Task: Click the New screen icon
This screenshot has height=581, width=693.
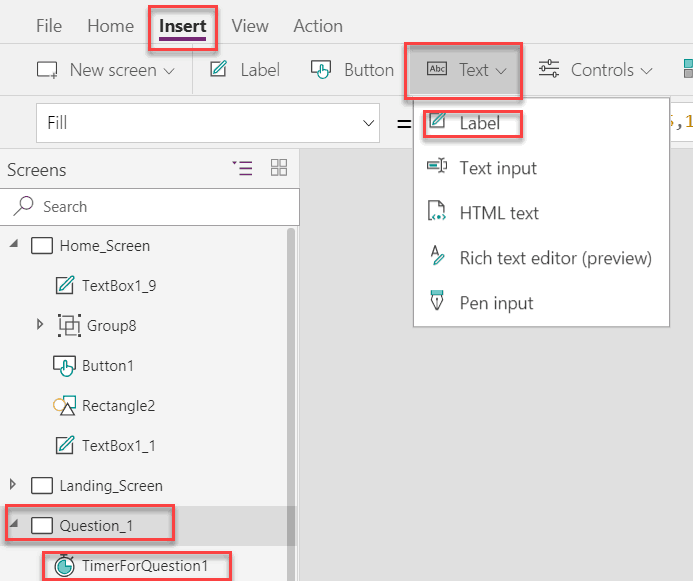Action: coord(47,70)
